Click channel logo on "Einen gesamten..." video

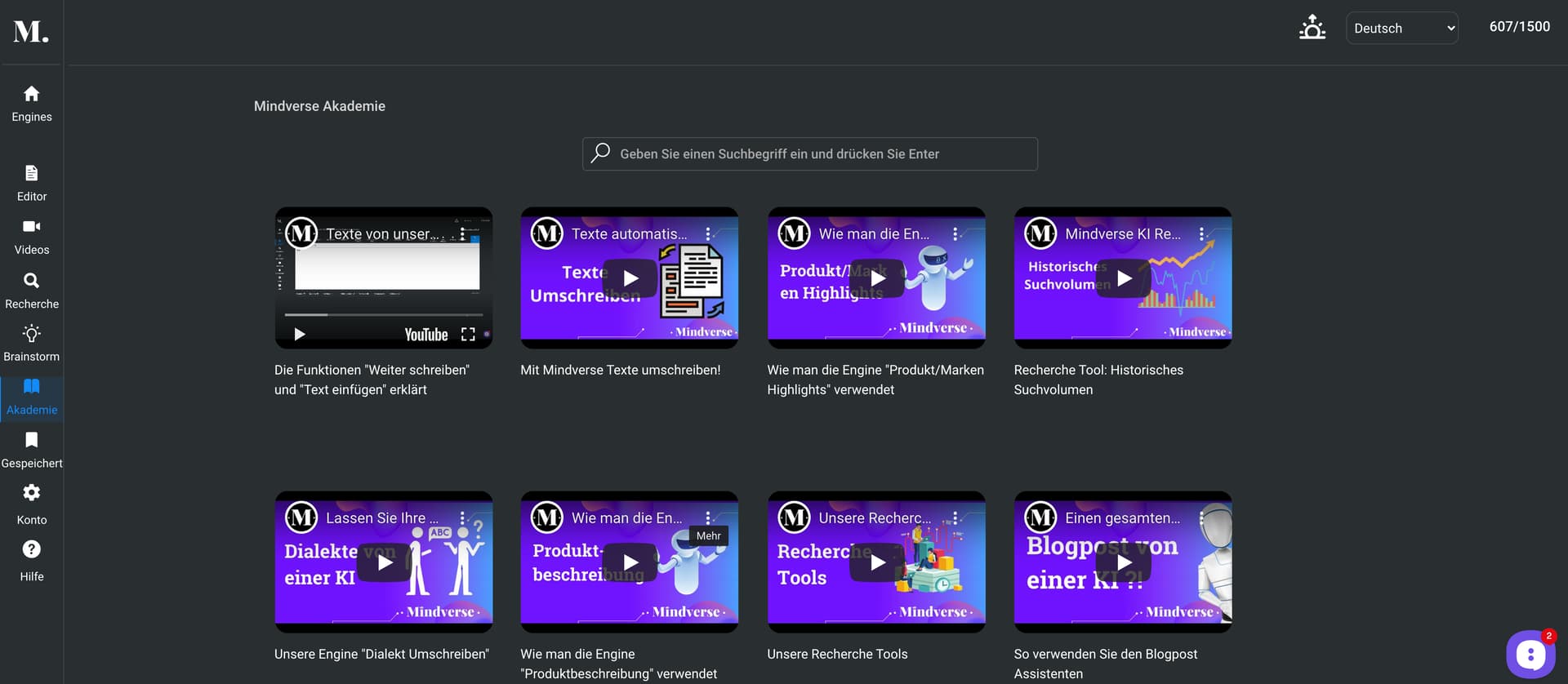point(1040,517)
